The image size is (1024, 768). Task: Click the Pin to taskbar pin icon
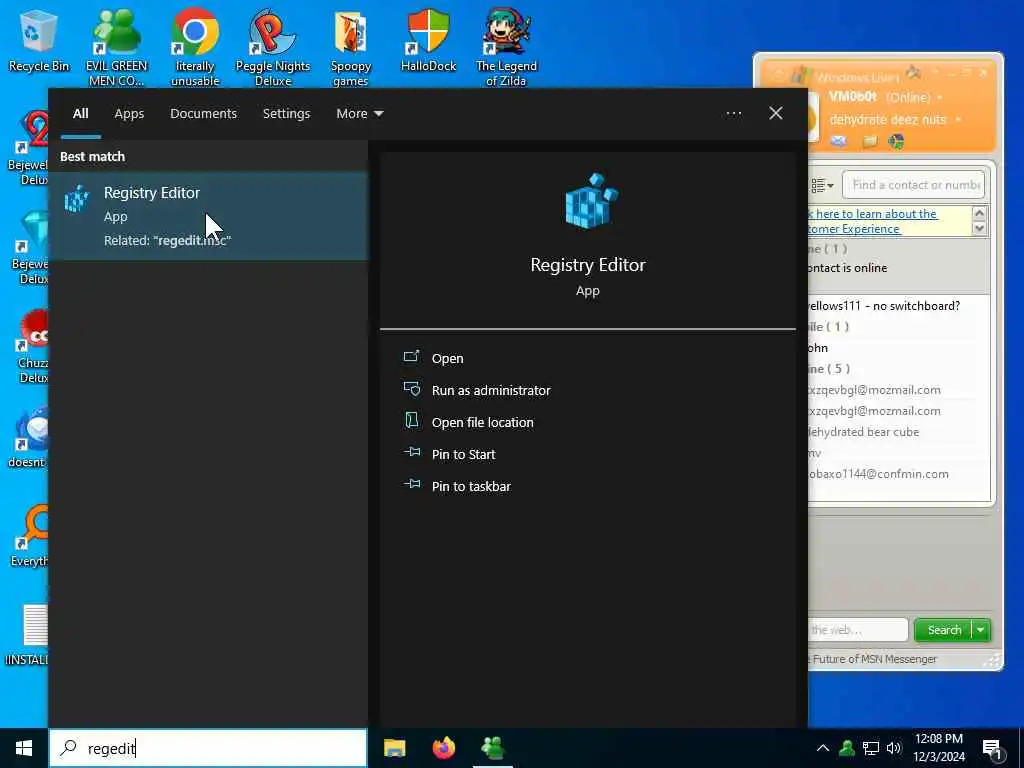(411, 484)
